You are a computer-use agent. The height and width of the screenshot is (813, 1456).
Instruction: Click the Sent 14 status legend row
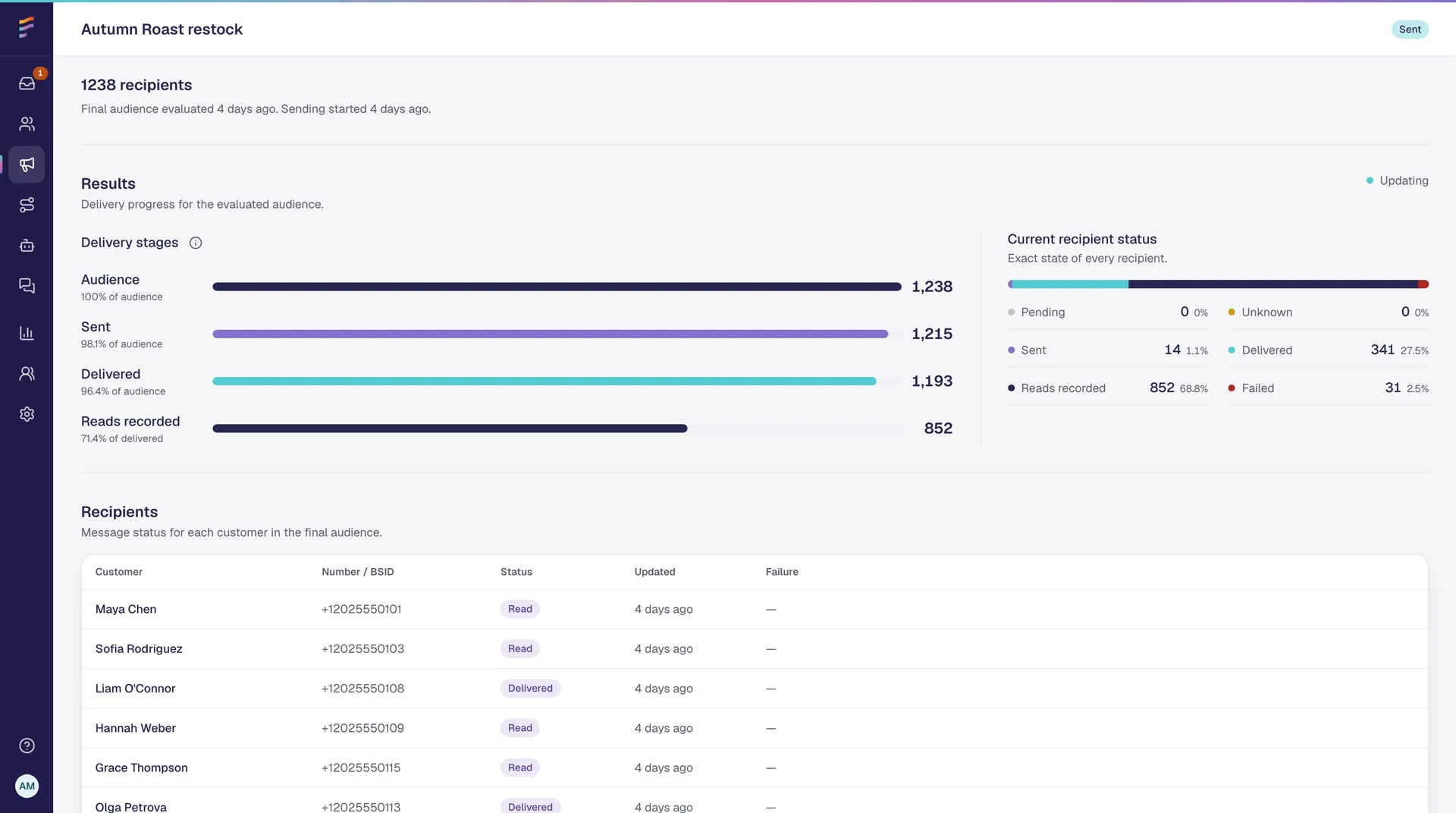pos(1108,350)
